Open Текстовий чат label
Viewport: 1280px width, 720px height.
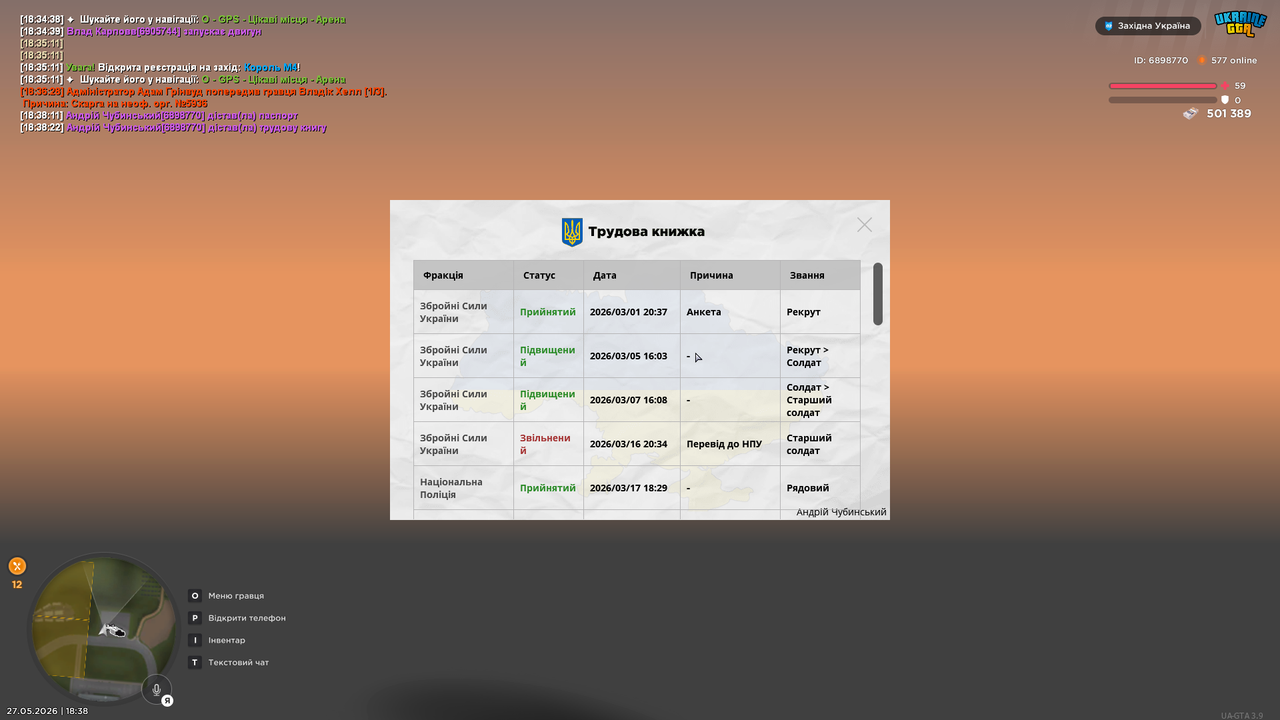coord(239,662)
